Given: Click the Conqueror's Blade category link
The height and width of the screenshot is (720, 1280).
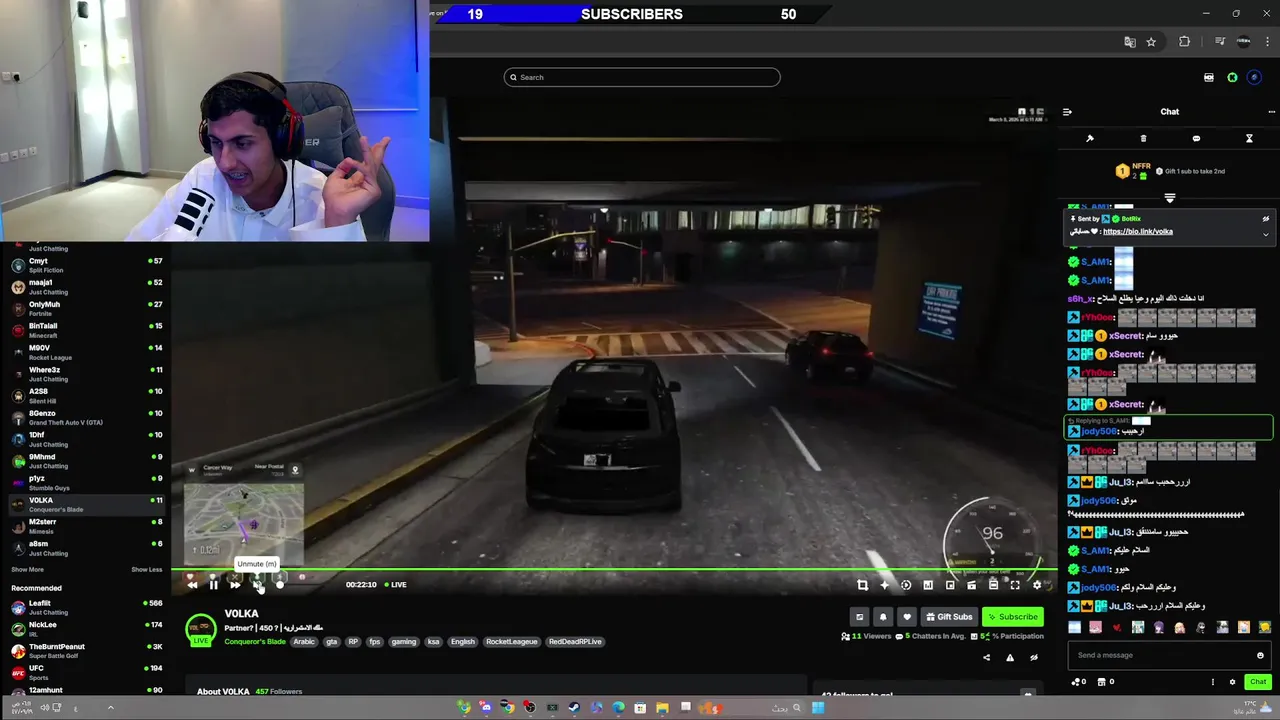Looking at the screenshot, I should coord(254,641).
